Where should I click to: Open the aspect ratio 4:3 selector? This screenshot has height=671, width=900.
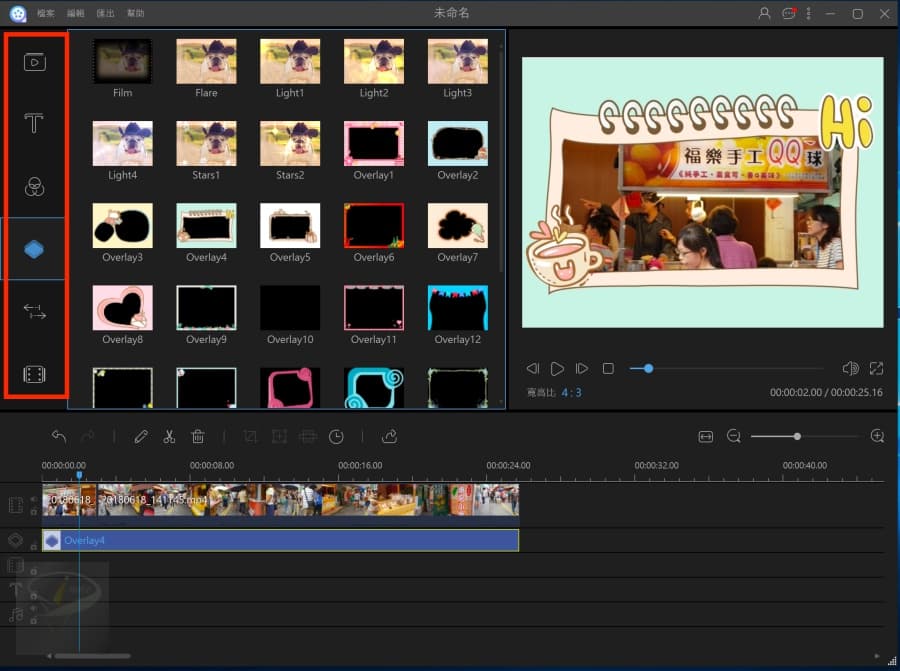coord(570,393)
